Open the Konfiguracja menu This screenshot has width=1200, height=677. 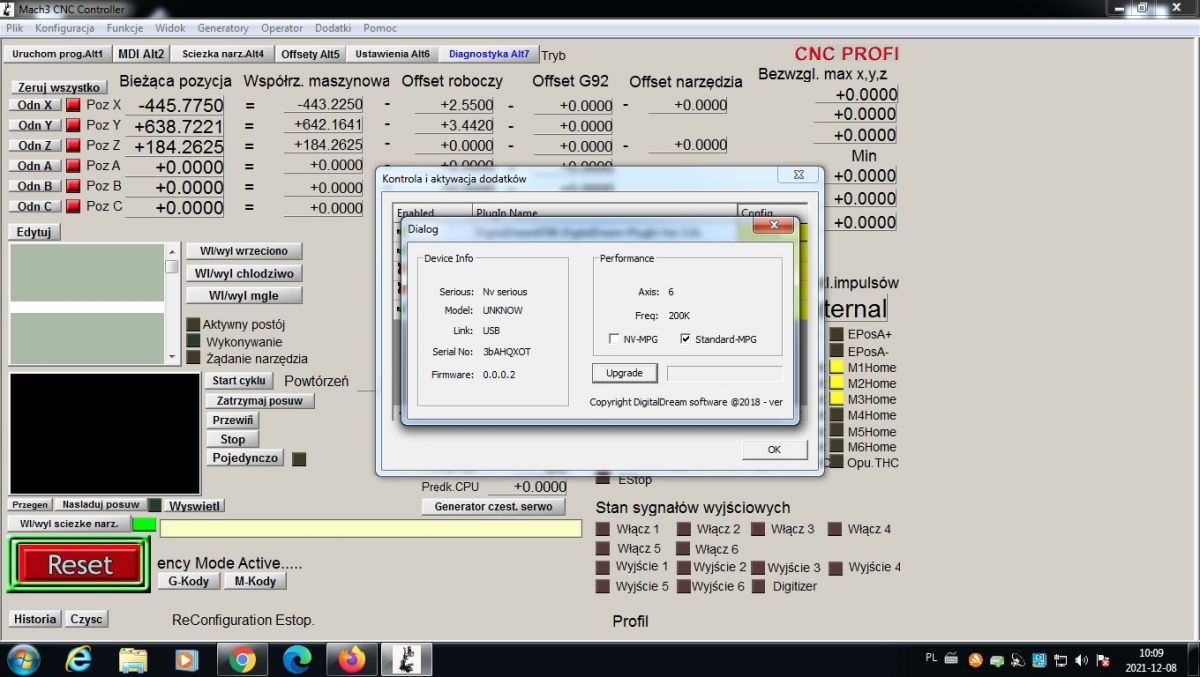(65, 28)
